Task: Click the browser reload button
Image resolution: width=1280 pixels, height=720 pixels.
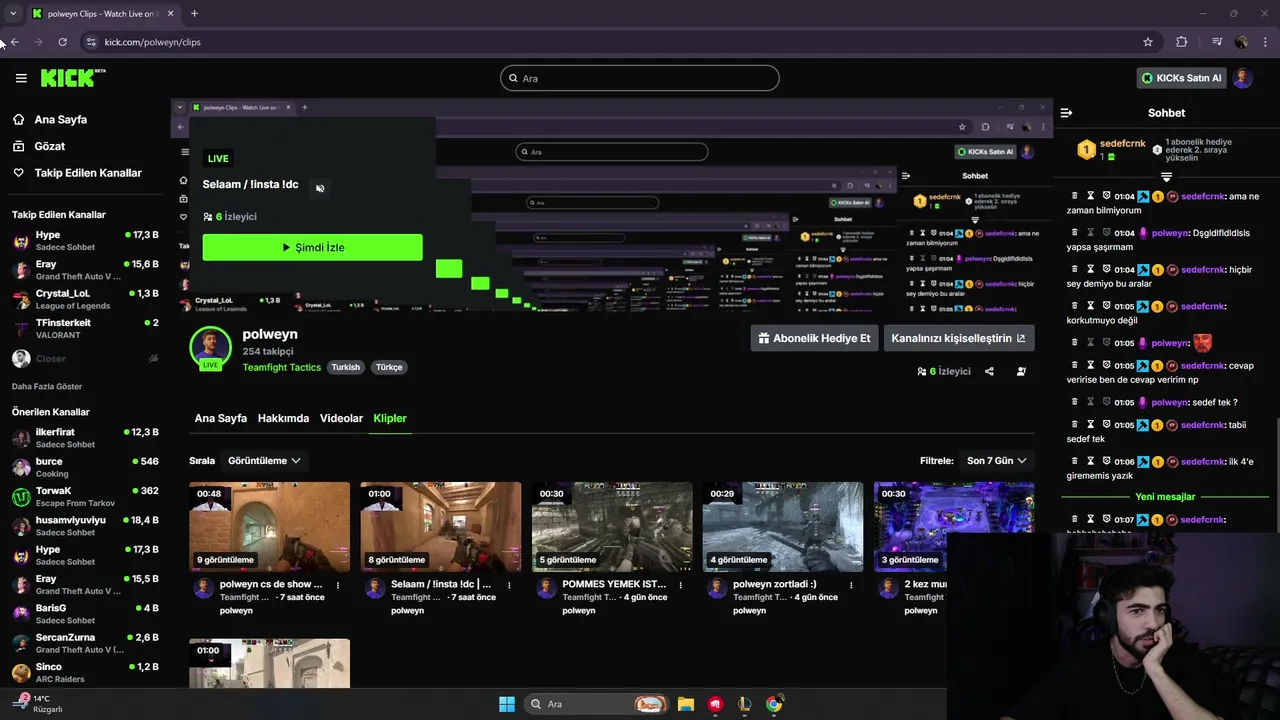Action: tap(62, 42)
